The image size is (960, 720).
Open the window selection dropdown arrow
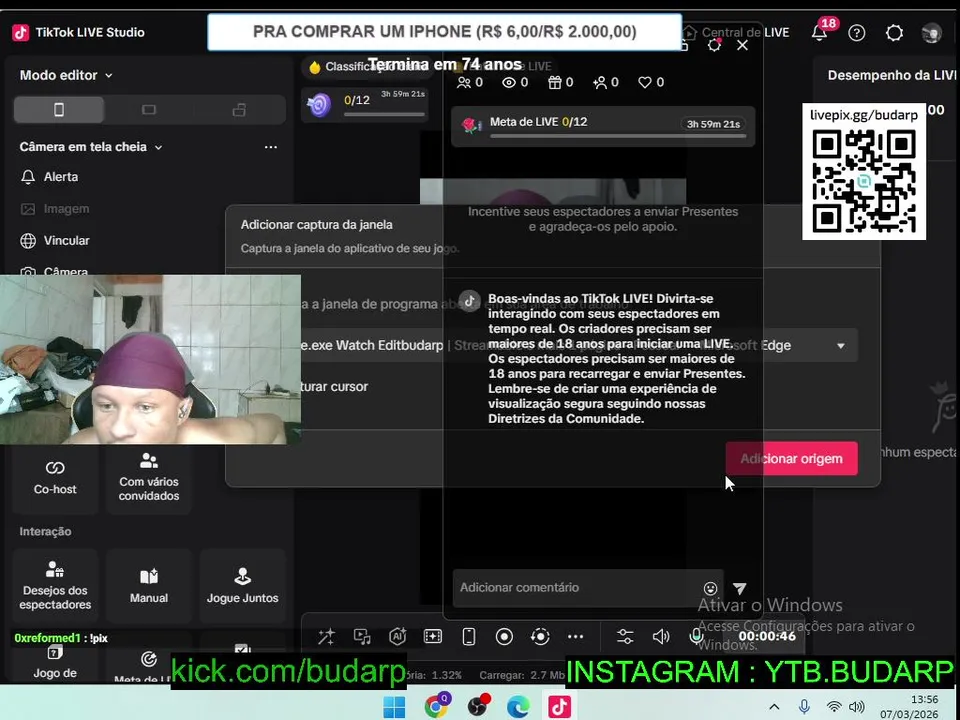[841, 346]
